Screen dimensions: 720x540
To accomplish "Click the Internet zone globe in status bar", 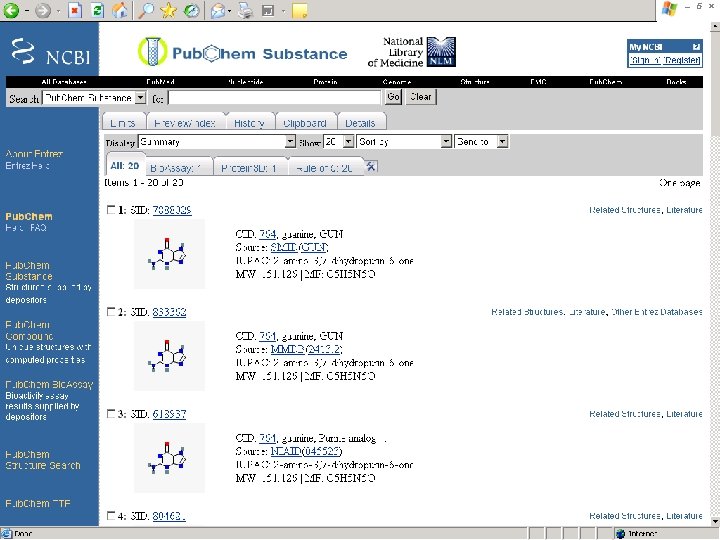I will click(x=620, y=534).
